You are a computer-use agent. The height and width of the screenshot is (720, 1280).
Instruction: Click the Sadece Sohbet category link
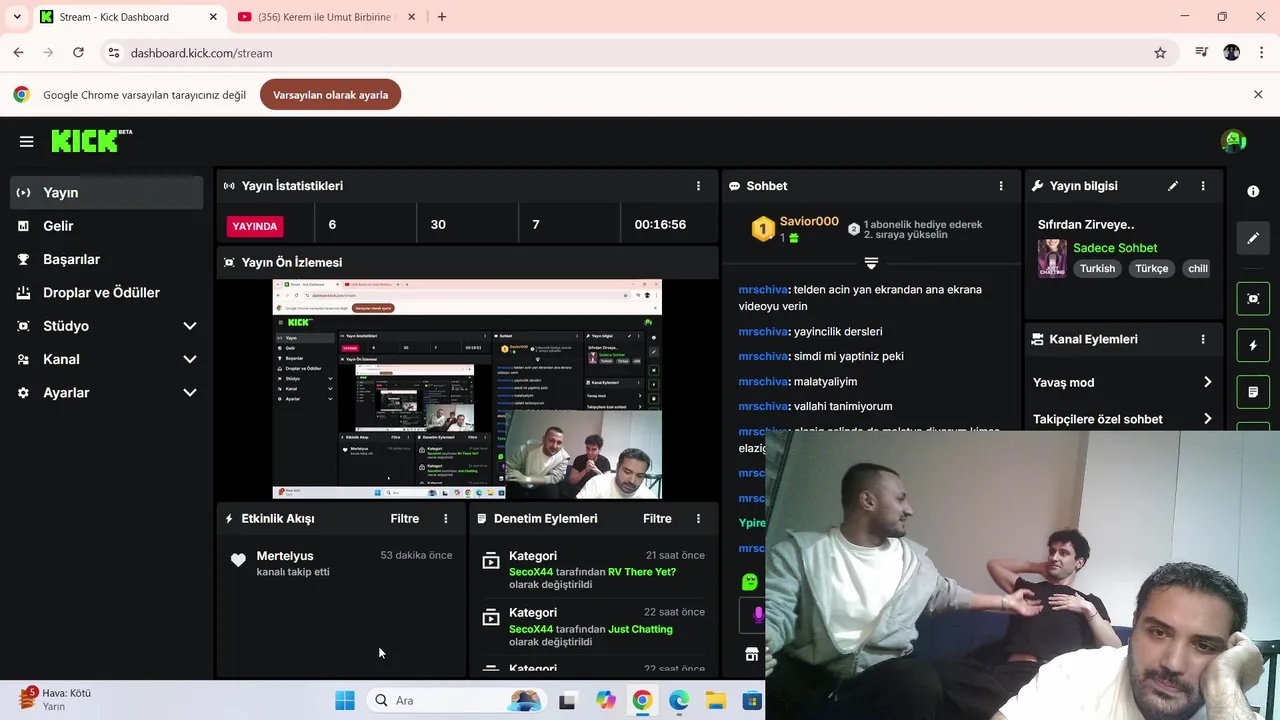click(1115, 248)
